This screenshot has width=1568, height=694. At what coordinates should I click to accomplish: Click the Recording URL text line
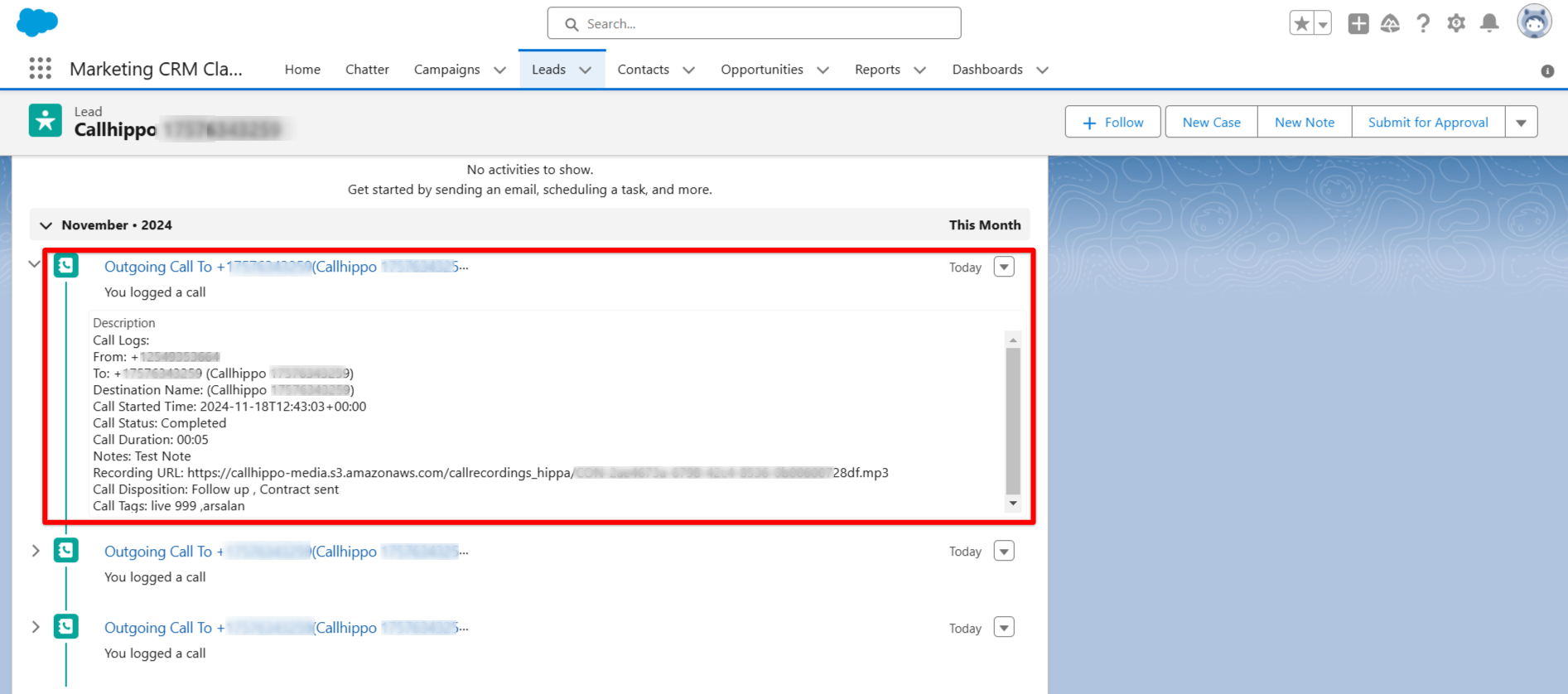490,473
